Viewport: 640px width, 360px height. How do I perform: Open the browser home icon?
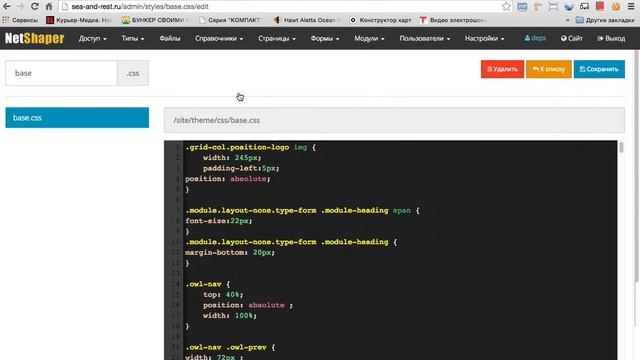coord(49,7)
